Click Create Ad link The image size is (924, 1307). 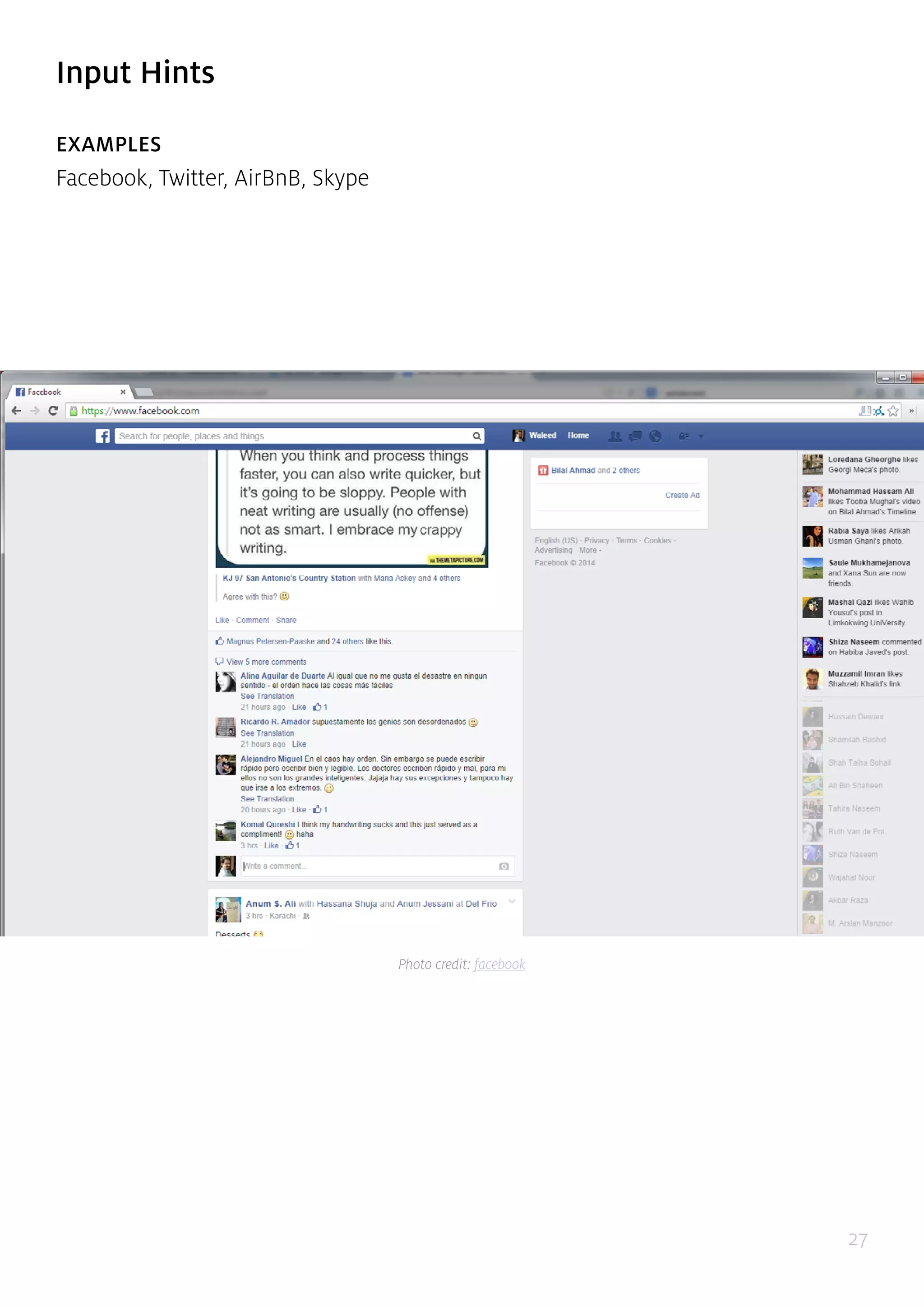[682, 495]
